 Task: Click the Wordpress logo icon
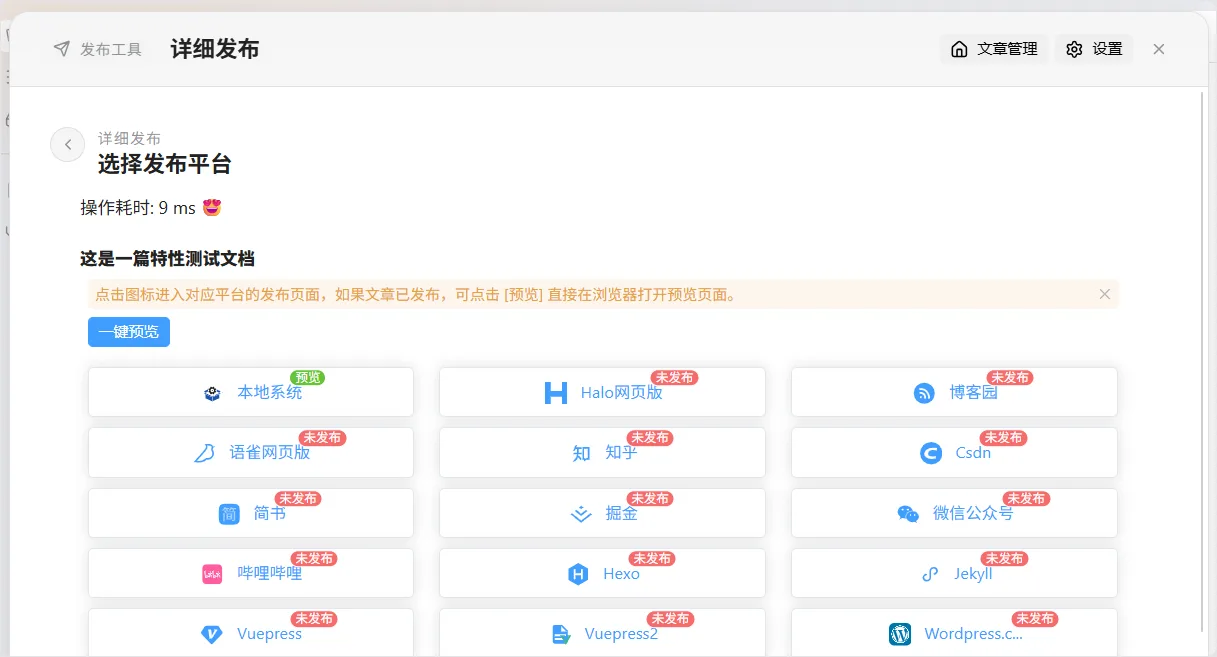pyautogui.click(x=900, y=634)
